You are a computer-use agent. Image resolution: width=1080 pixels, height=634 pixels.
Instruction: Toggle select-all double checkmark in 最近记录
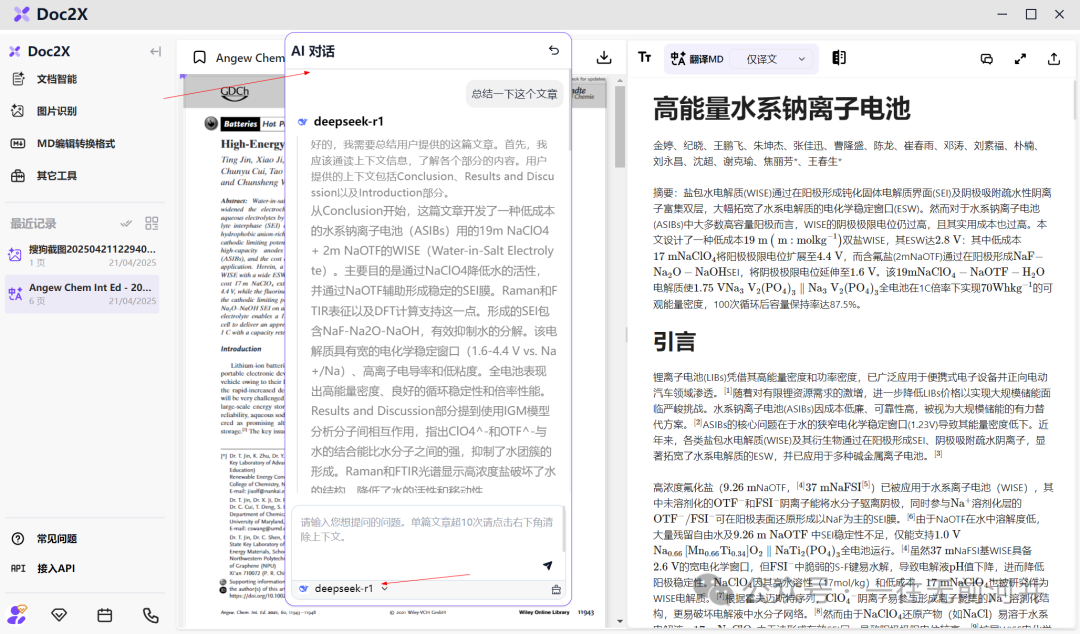click(x=127, y=223)
